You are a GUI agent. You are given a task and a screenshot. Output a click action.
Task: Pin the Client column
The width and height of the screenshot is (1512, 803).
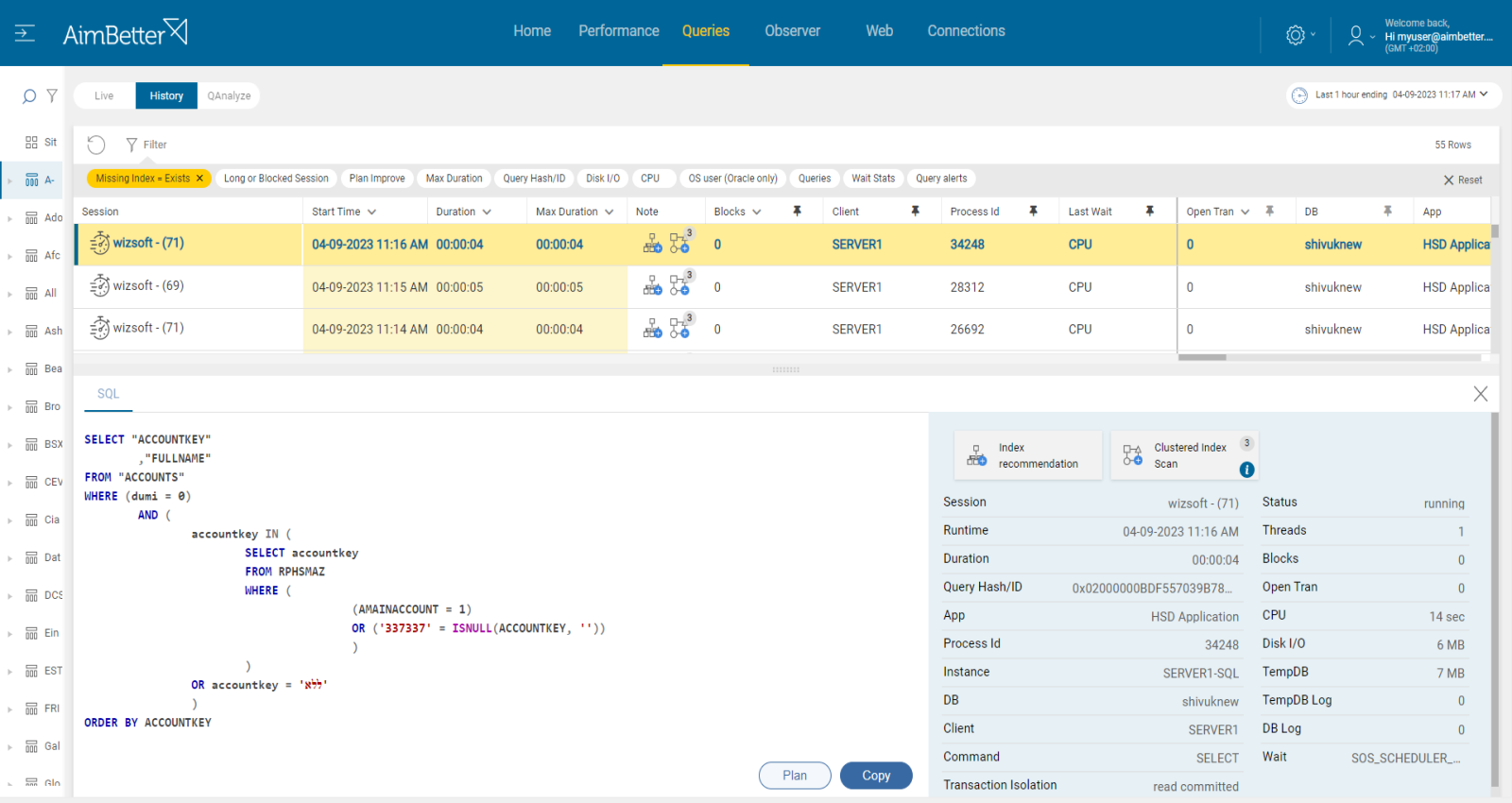pos(915,212)
